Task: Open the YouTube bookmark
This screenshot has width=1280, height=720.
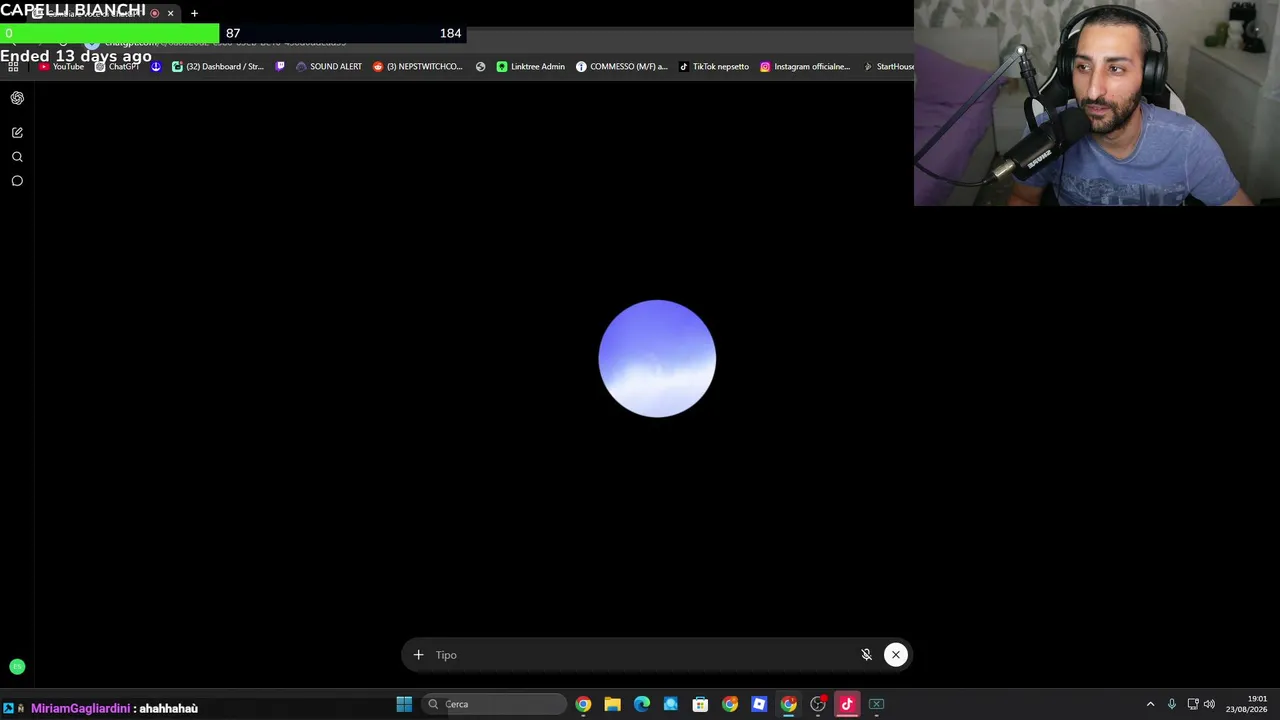Action: click(62, 67)
